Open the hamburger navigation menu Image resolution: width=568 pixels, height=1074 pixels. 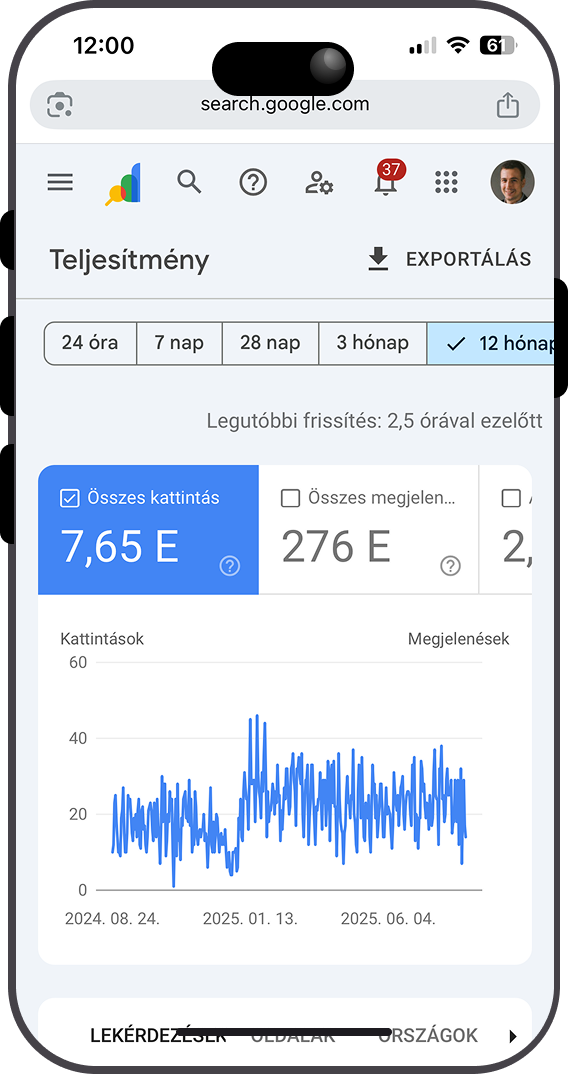[x=60, y=182]
